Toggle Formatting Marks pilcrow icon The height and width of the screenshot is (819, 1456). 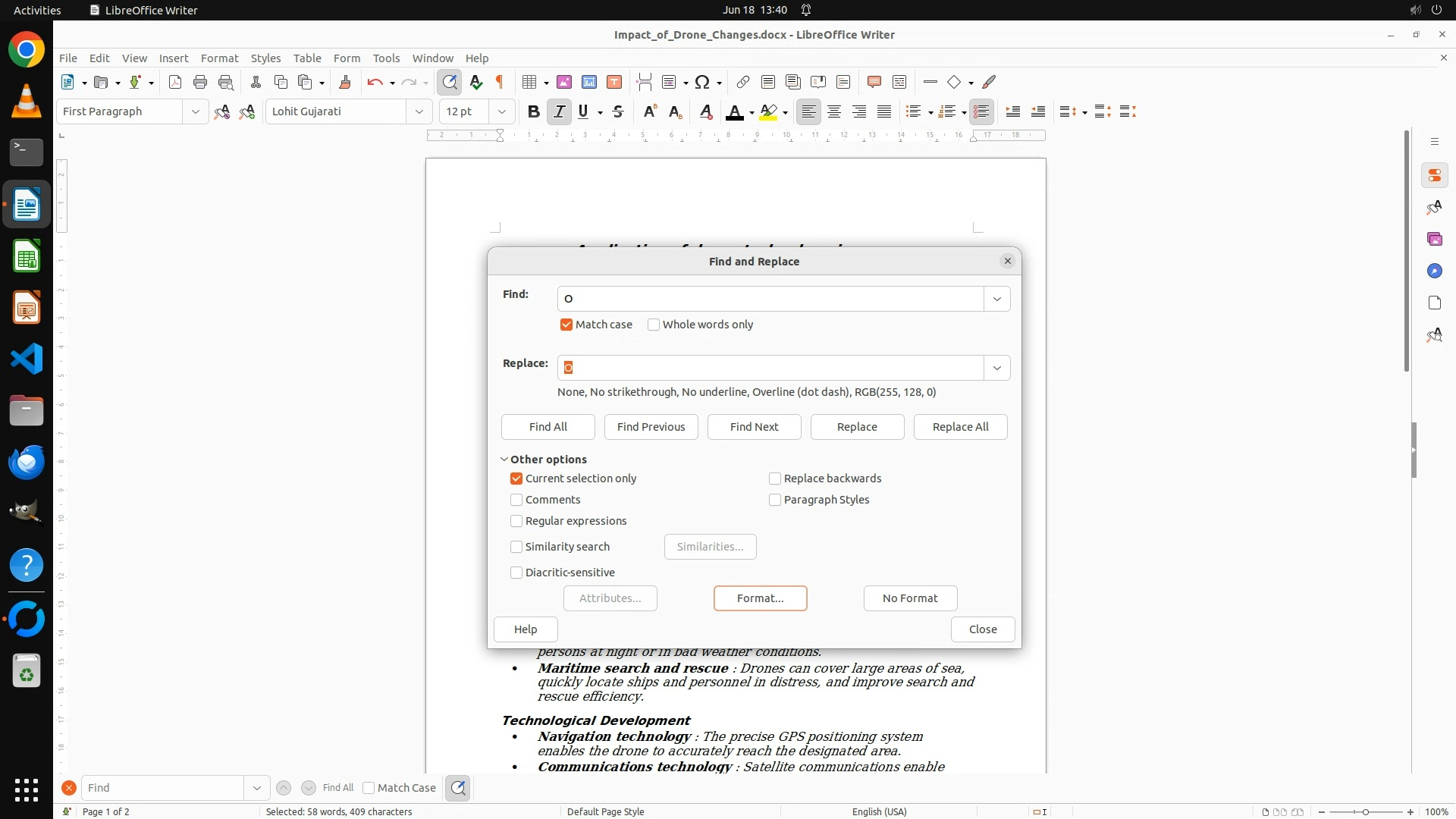500,82
